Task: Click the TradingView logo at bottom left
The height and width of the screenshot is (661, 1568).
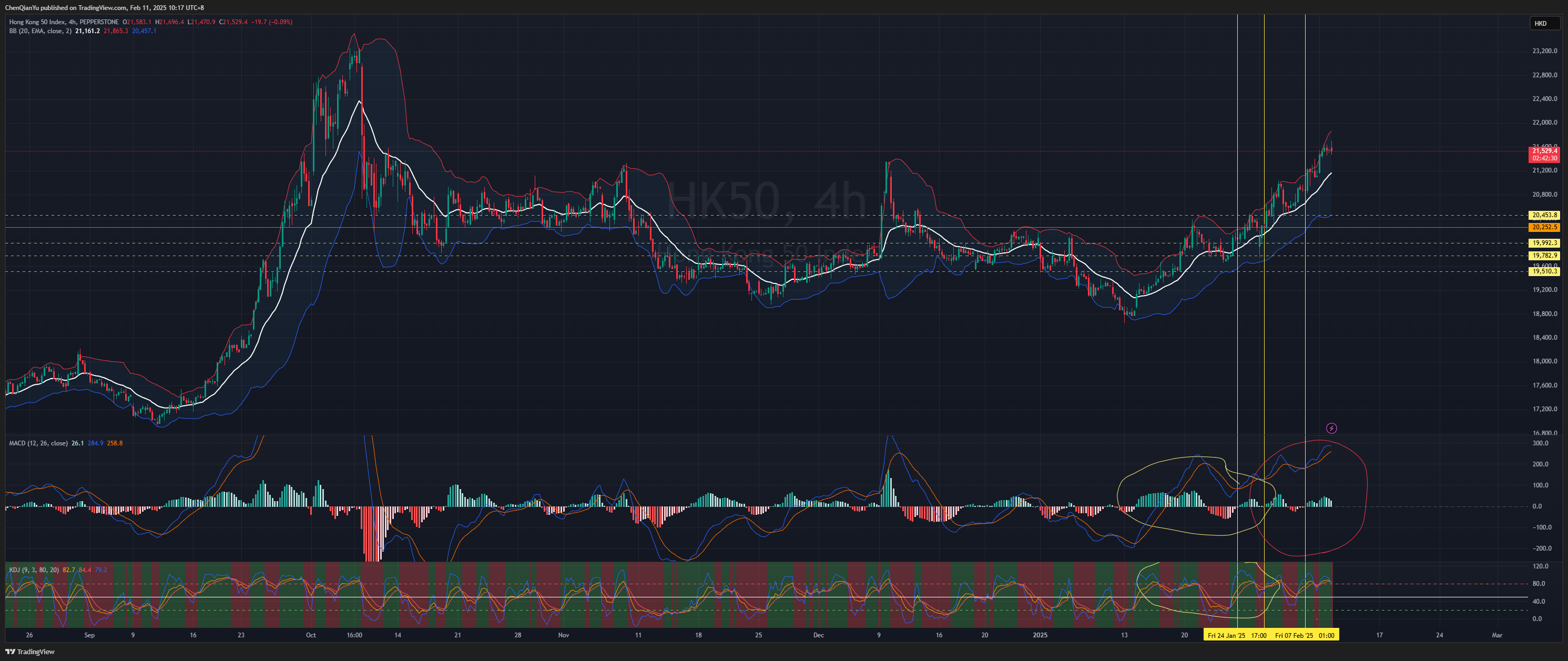Action: click(x=30, y=652)
